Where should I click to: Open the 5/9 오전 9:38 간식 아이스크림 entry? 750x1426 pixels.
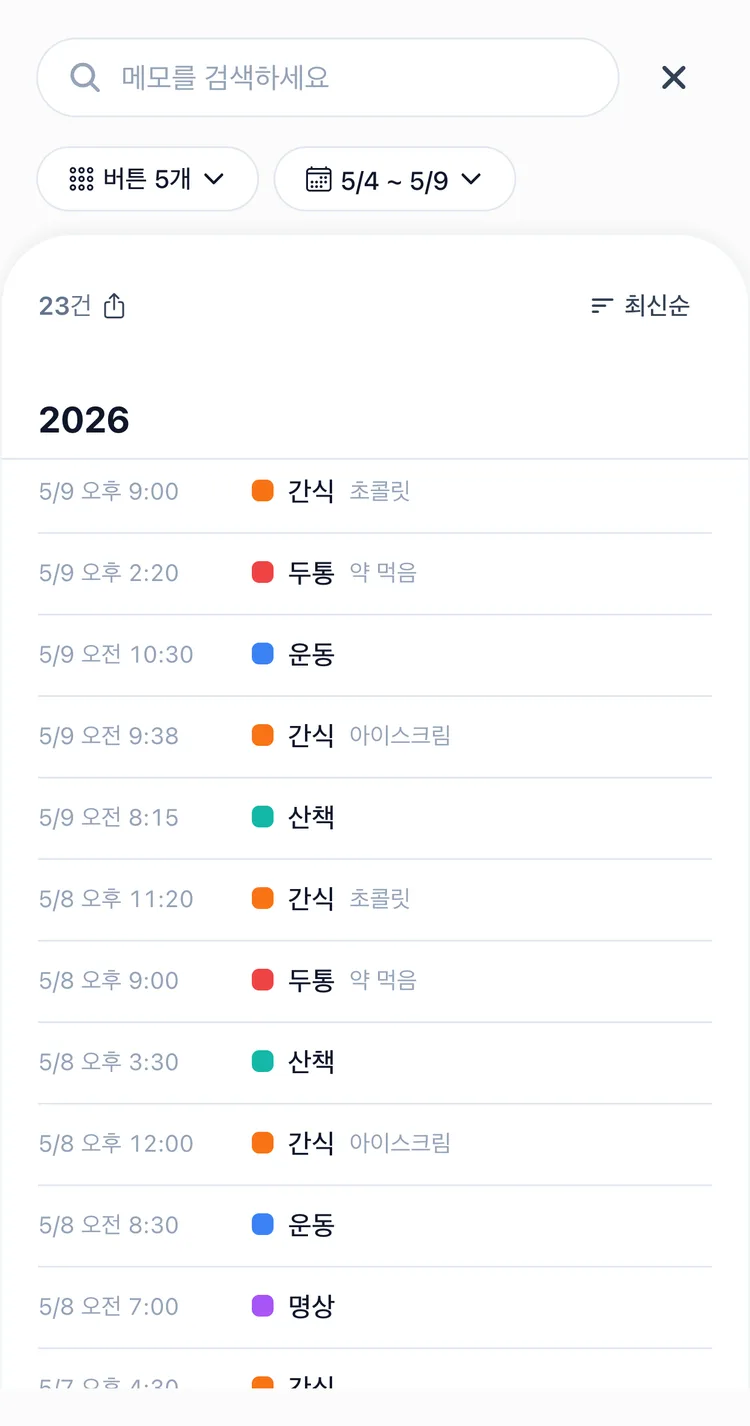point(375,736)
